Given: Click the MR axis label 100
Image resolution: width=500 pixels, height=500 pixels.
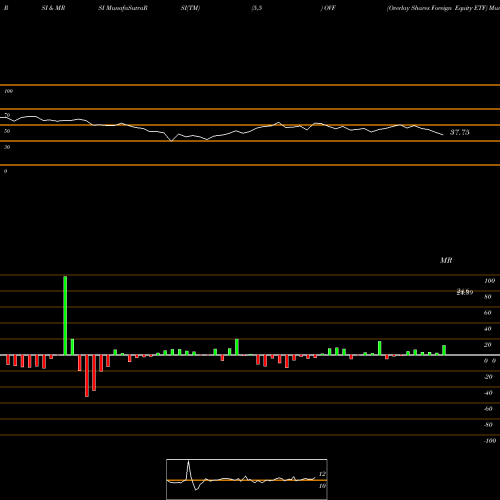Looking at the screenshot, I should click(489, 281).
